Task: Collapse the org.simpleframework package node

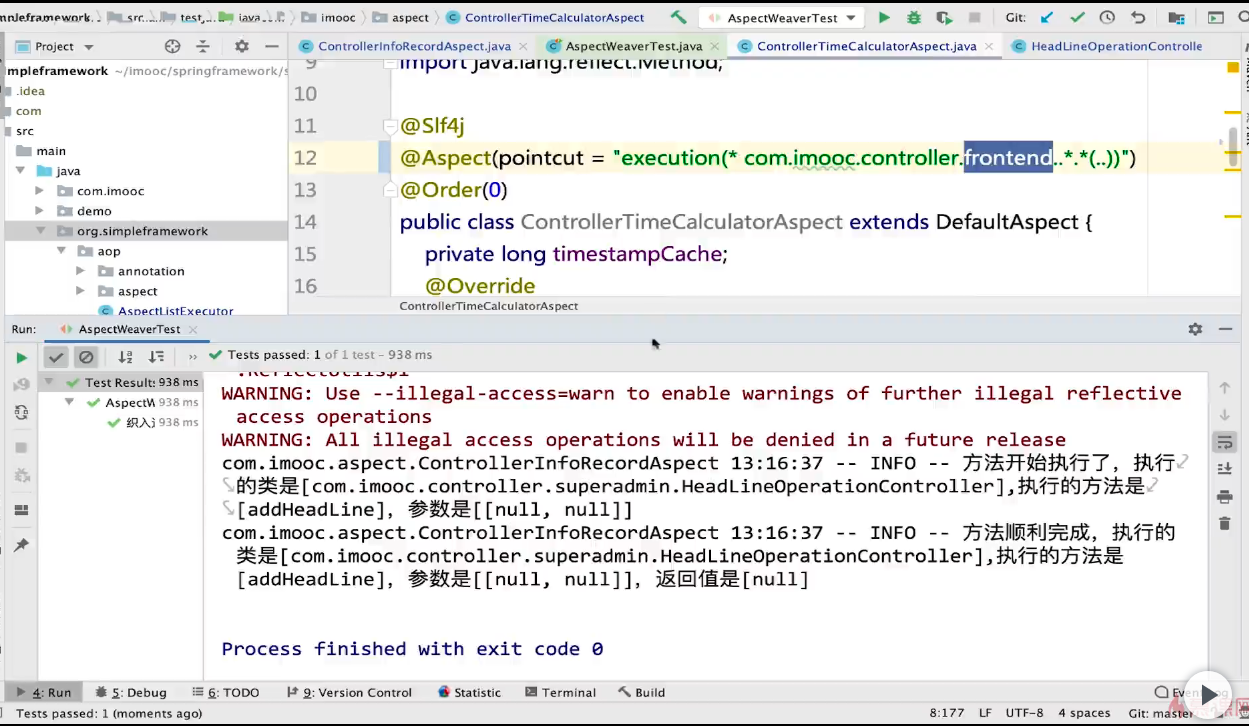Action: pos(40,231)
